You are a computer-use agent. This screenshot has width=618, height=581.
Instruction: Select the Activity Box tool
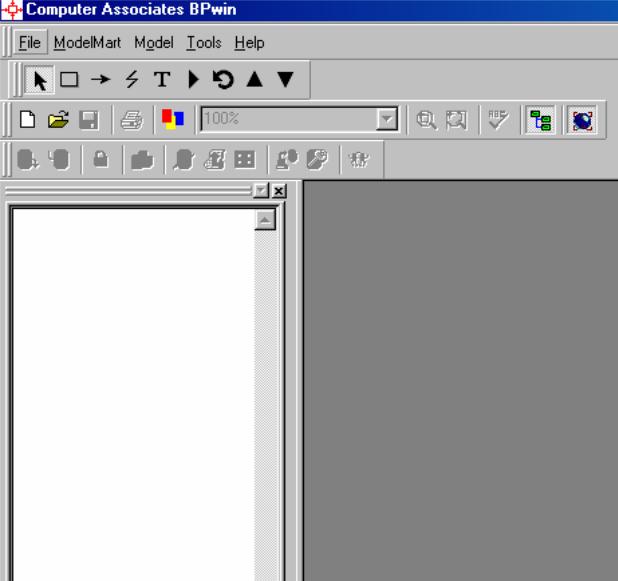pos(69,80)
